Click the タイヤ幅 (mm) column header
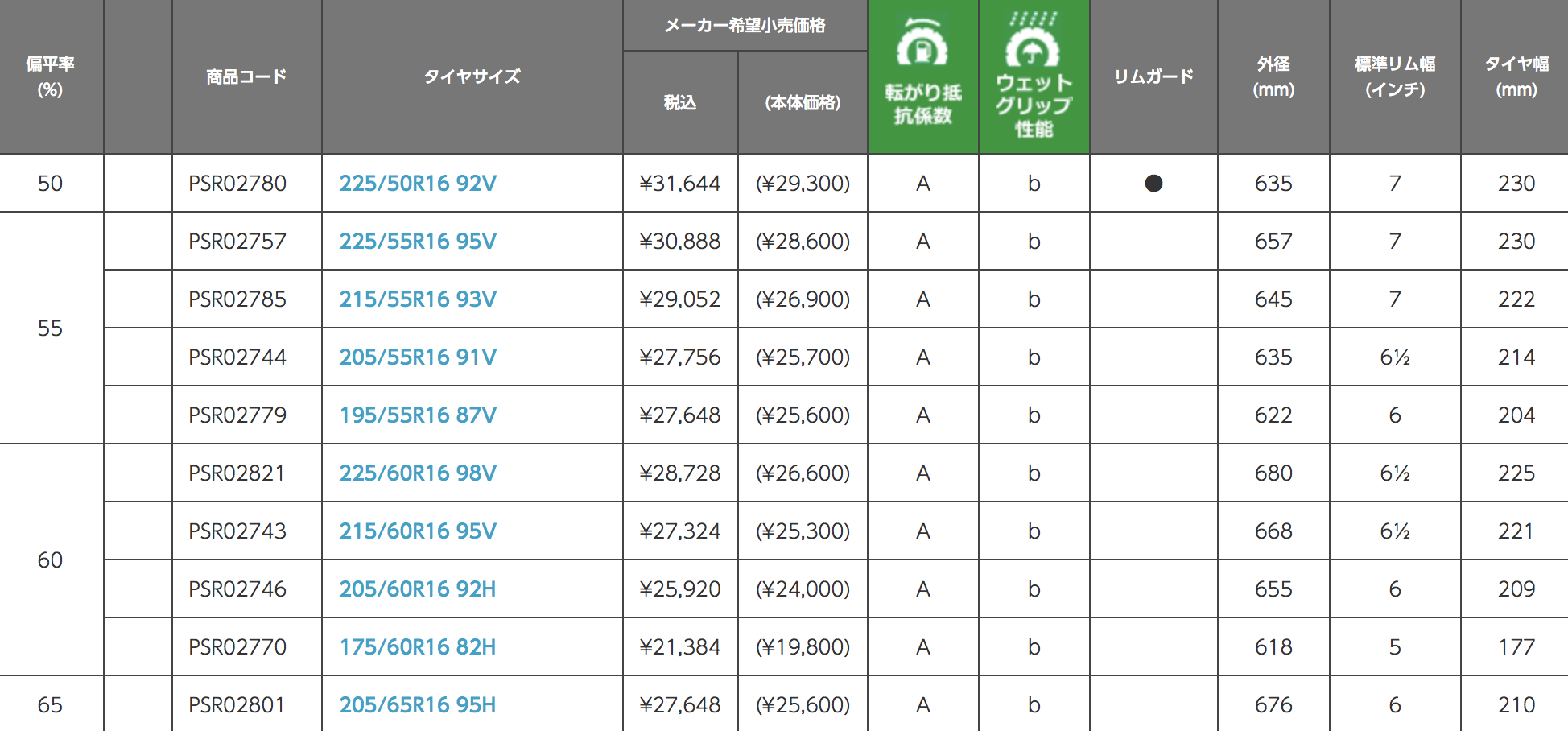This screenshot has height=731, width=1568. pyautogui.click(x=1516, y=76)
